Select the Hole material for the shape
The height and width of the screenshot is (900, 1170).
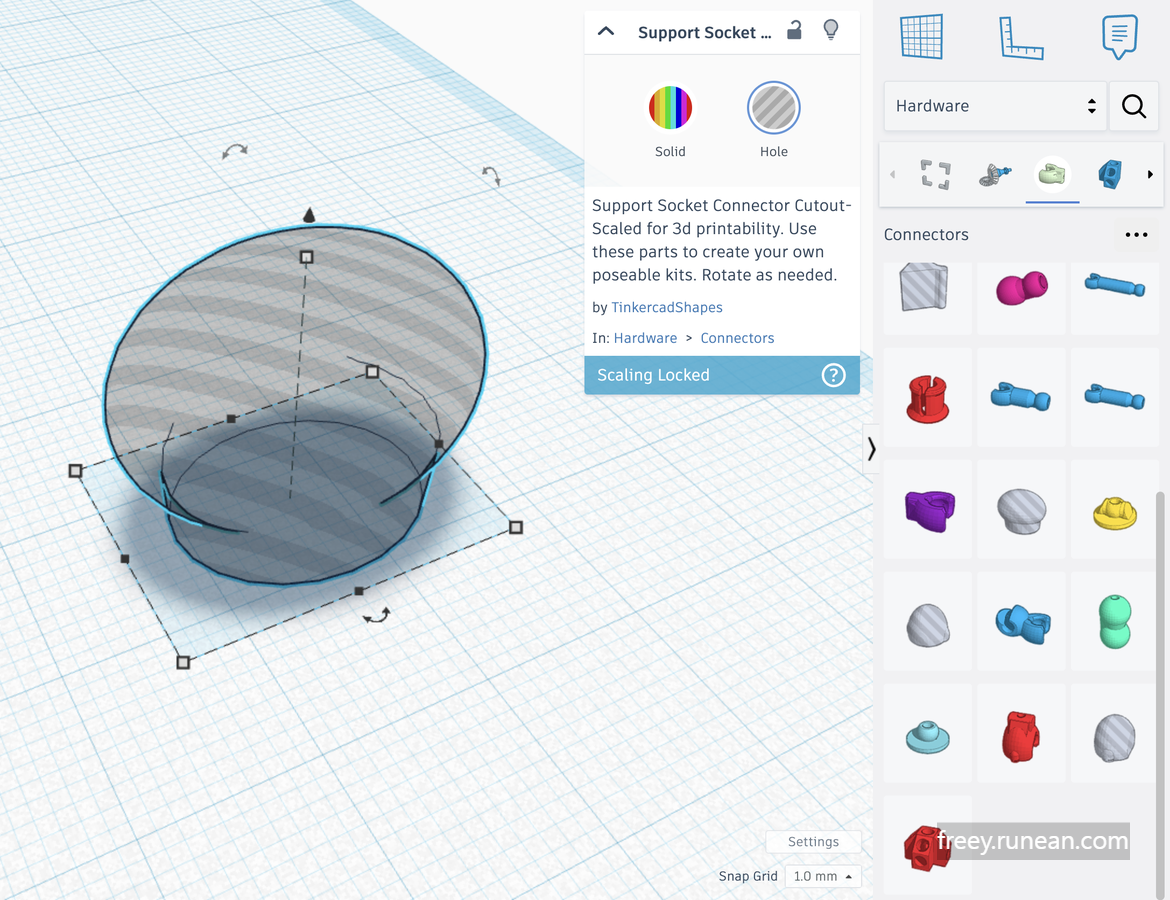point(773,107)
